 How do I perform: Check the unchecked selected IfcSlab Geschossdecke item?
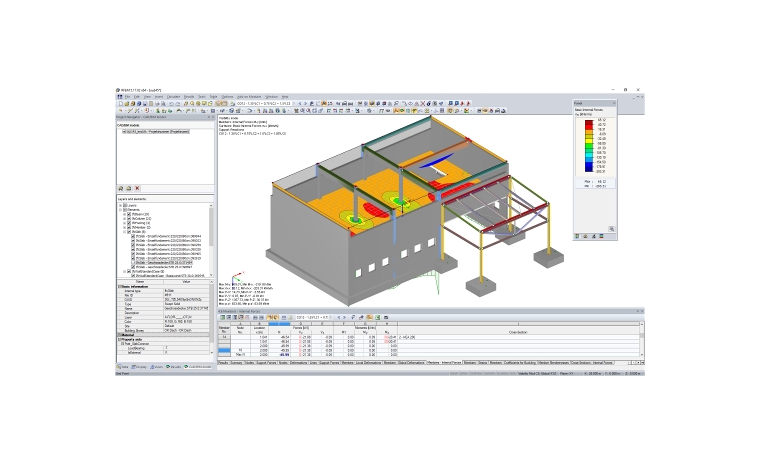[x=133, y=262]
